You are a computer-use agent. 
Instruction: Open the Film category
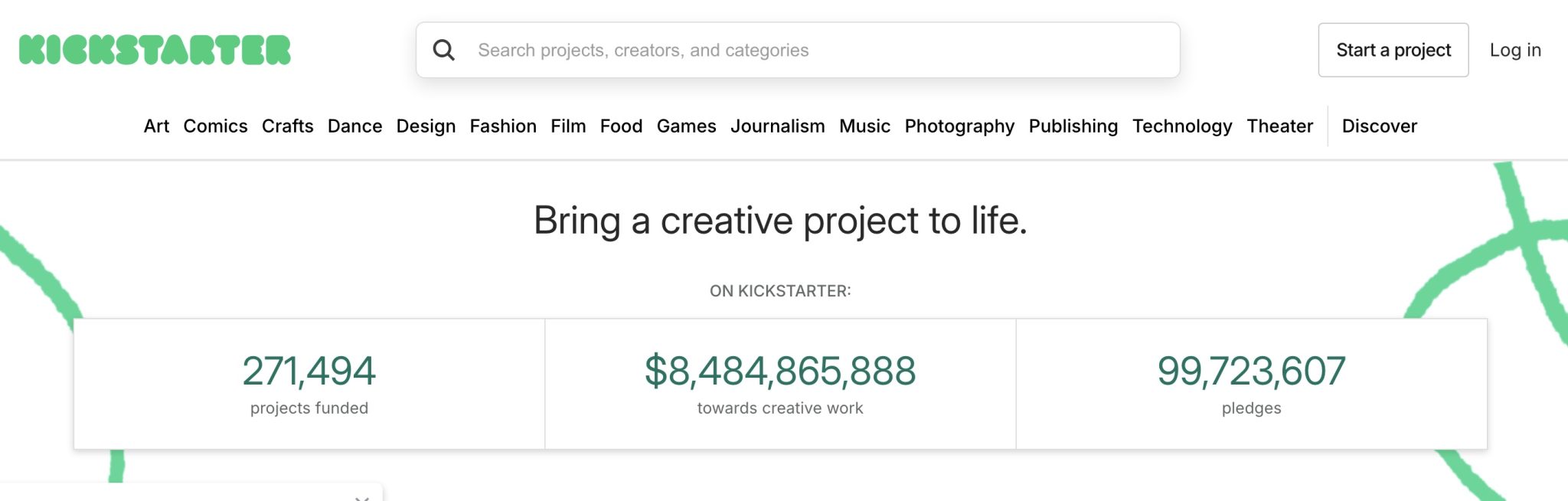click(x=568, y=126)
